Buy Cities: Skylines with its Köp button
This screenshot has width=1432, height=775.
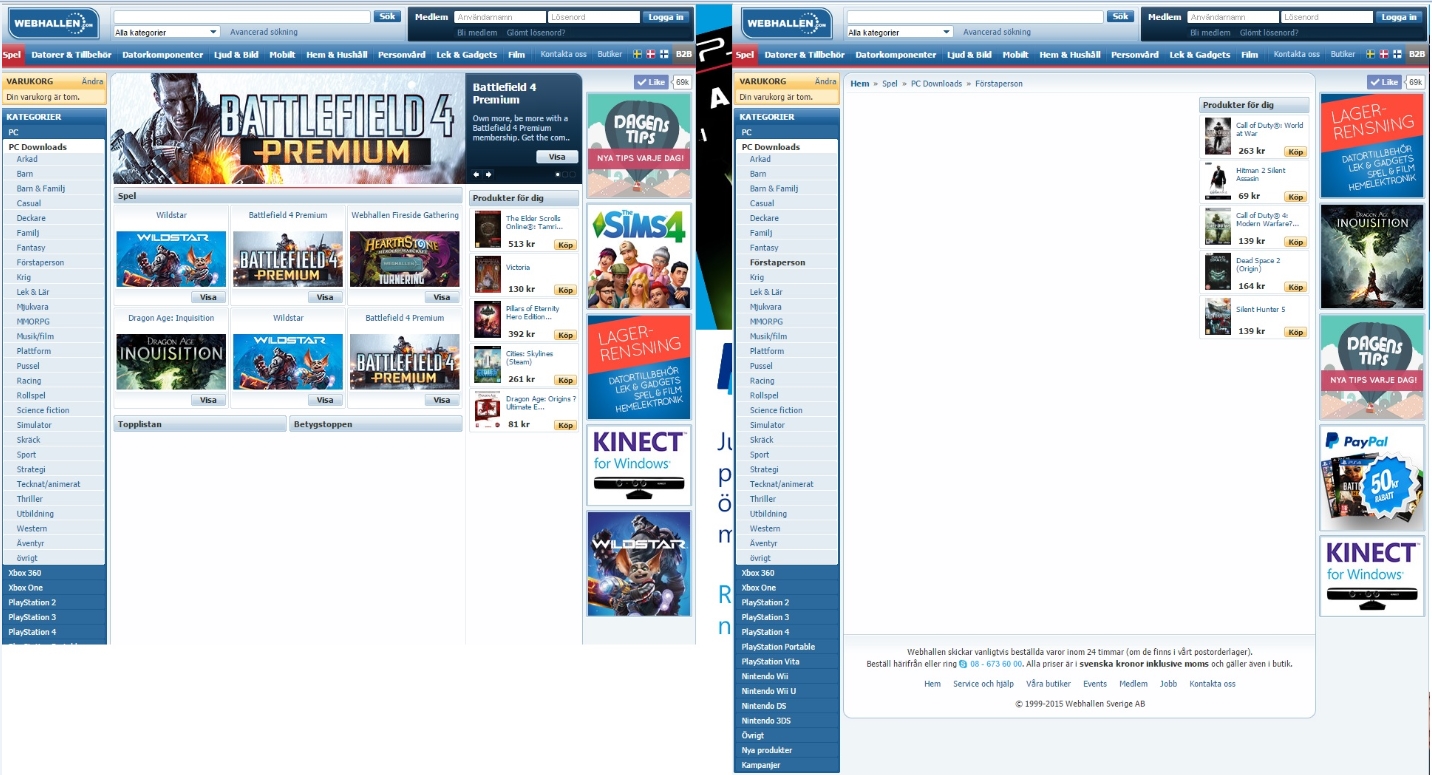click(566, 380)
